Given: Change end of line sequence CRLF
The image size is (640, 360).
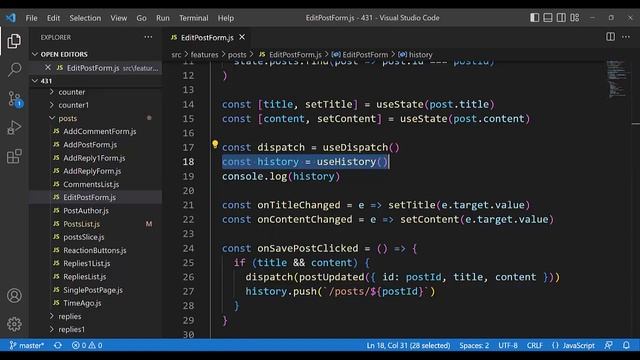Looking at the screenshot, I should tap(535, 345).
